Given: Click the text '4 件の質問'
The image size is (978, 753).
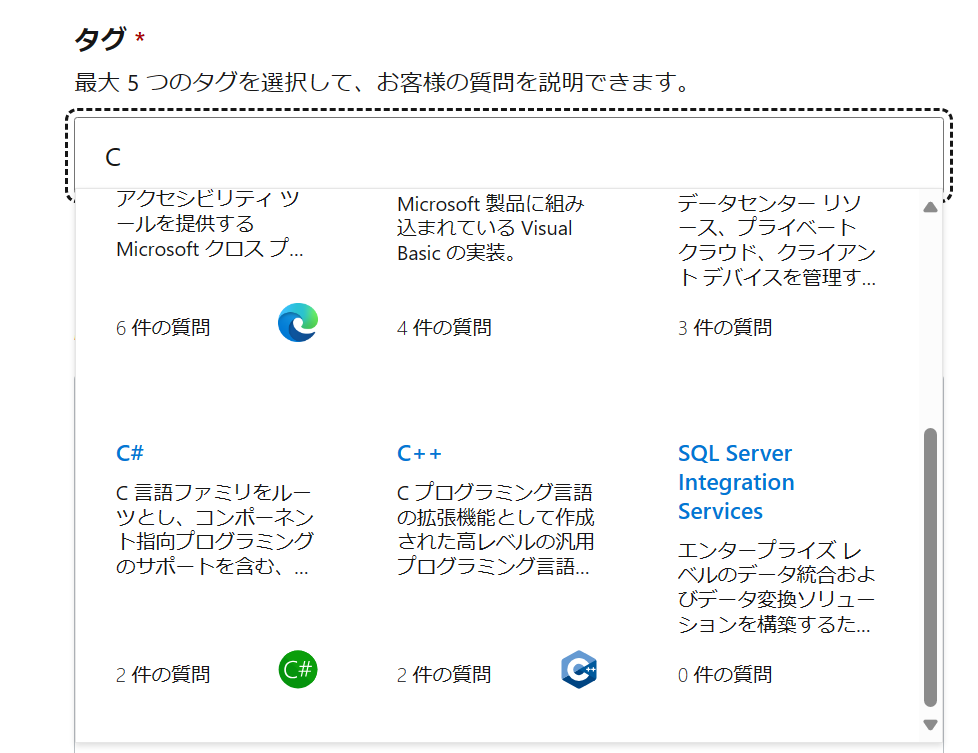Looking at the screenshot, I should (x=444, y=328).
